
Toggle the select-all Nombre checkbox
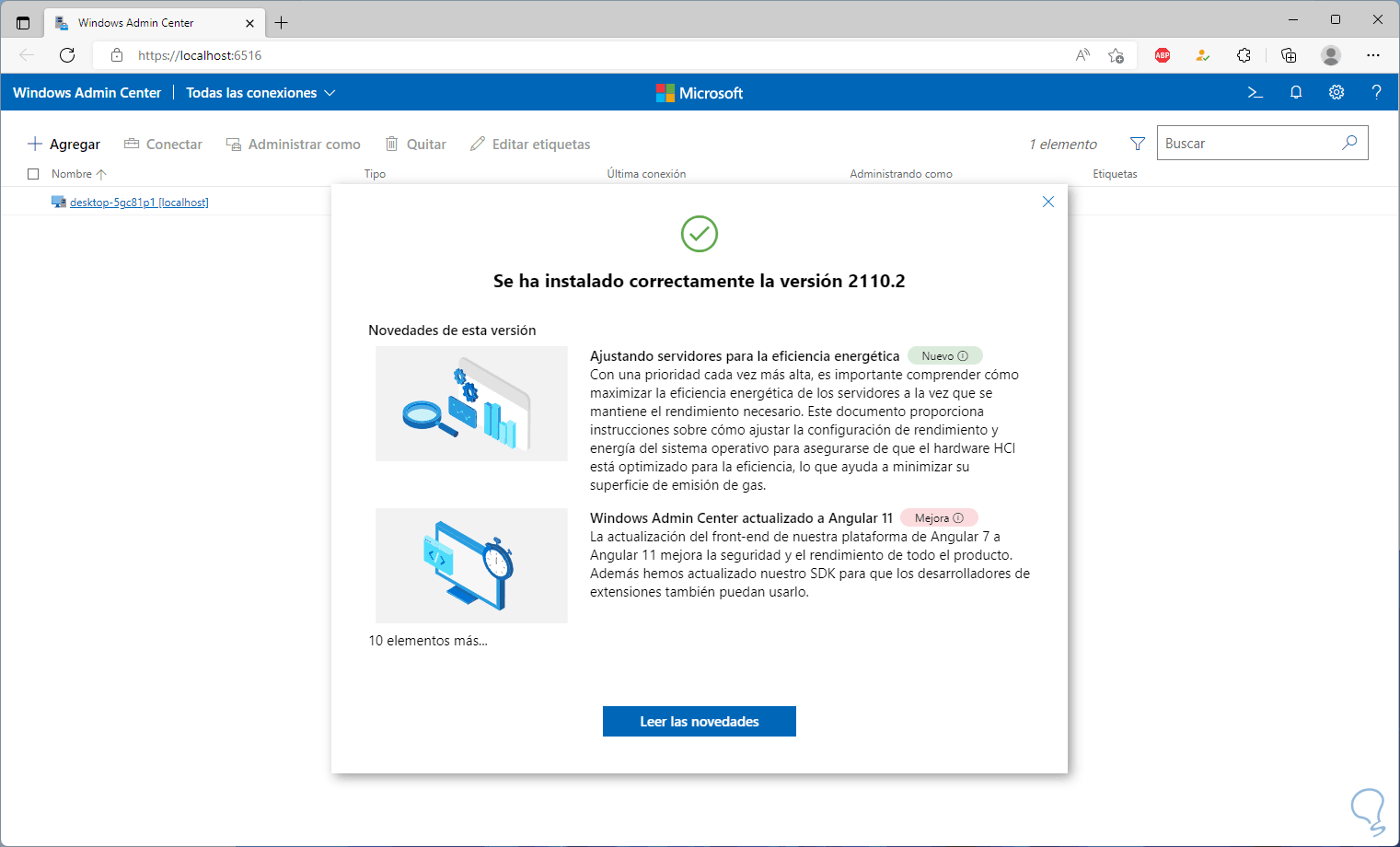tap(33, 174)
